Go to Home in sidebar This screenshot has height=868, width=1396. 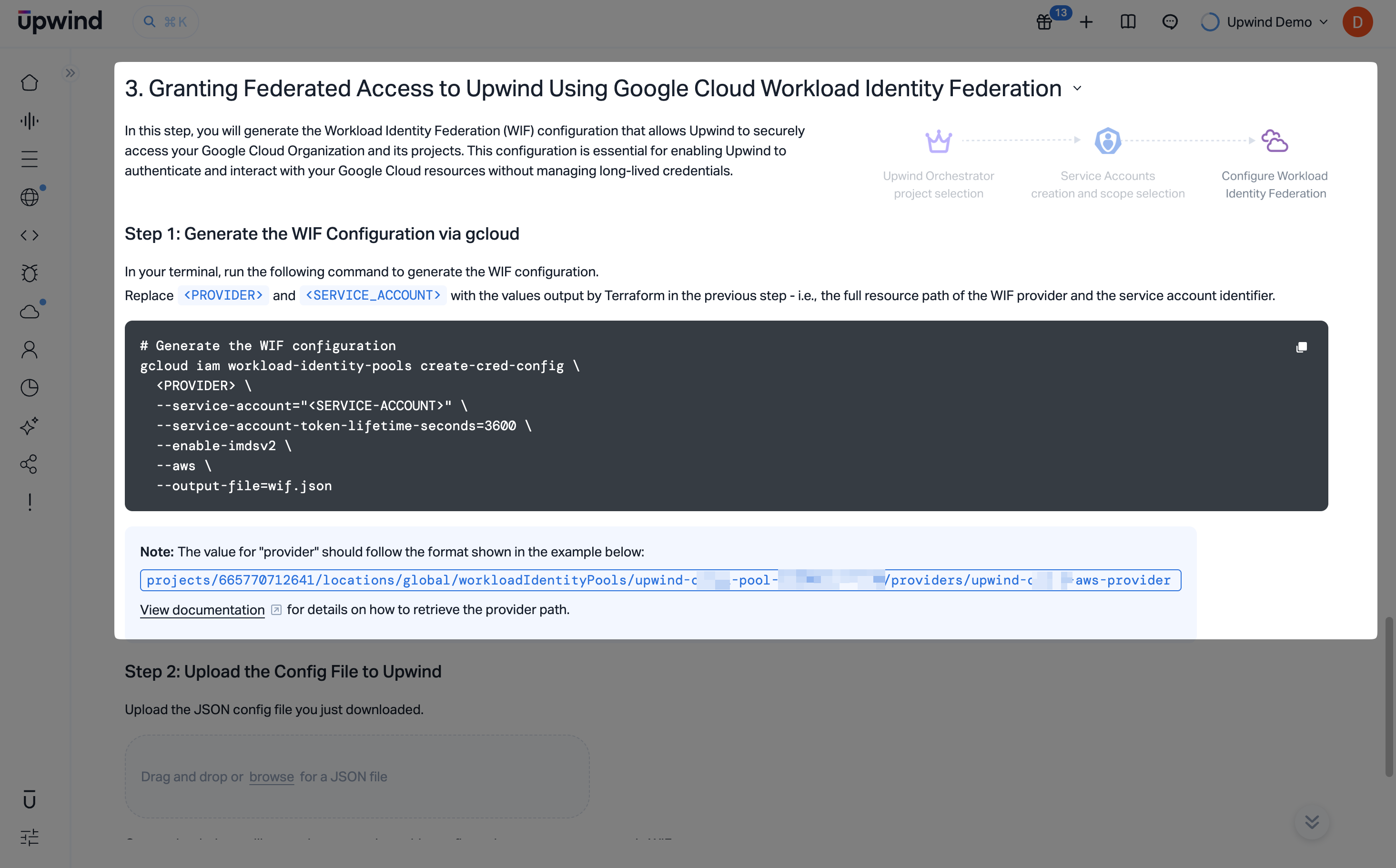[29, 83]
